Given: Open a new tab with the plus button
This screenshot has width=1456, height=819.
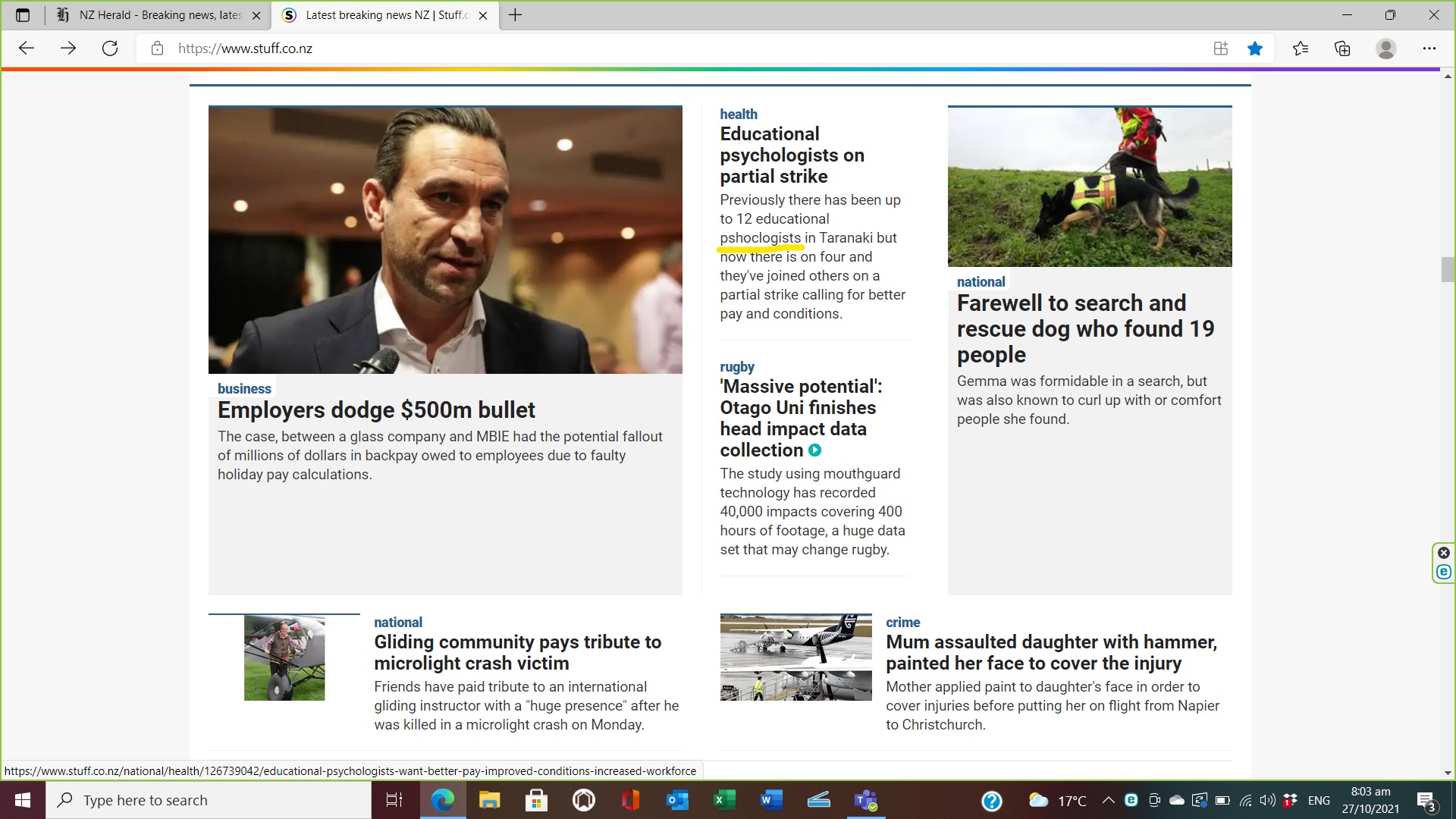Looking at the screenshot, I should click(515, 15).
